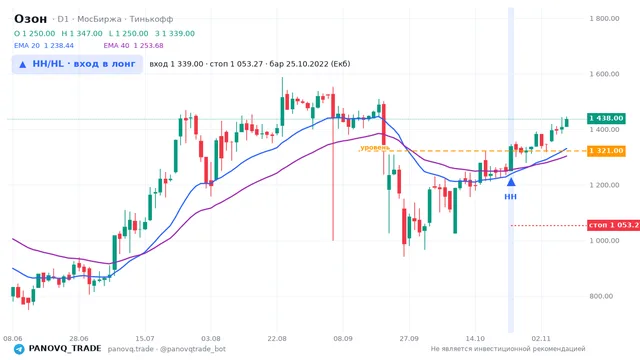Viewport: 640px width, 360px height.
Task: Click the 14.10 date on time axis
Action: tap(475, 339)
